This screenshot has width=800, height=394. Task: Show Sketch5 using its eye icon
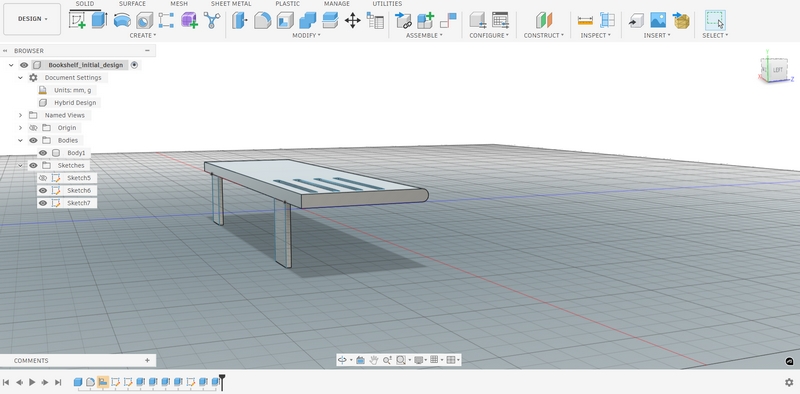[x=43, y=178]
